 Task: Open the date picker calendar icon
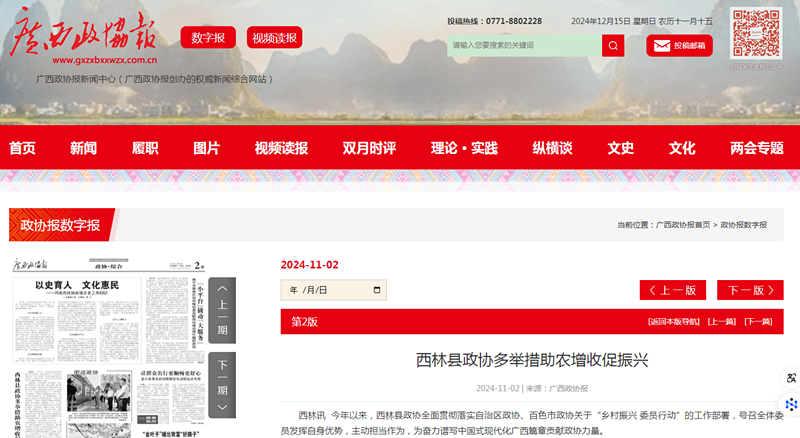click(377, 290)
